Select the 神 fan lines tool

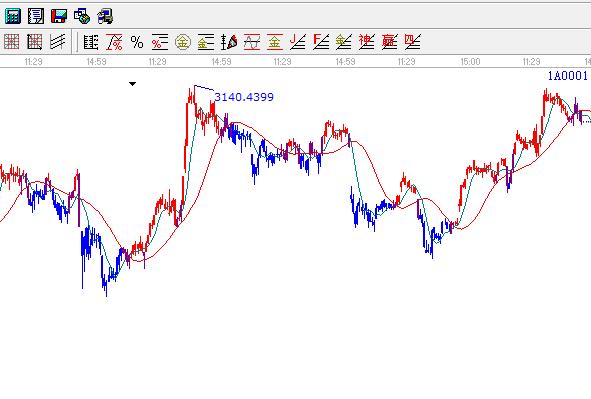click(367, 42)
